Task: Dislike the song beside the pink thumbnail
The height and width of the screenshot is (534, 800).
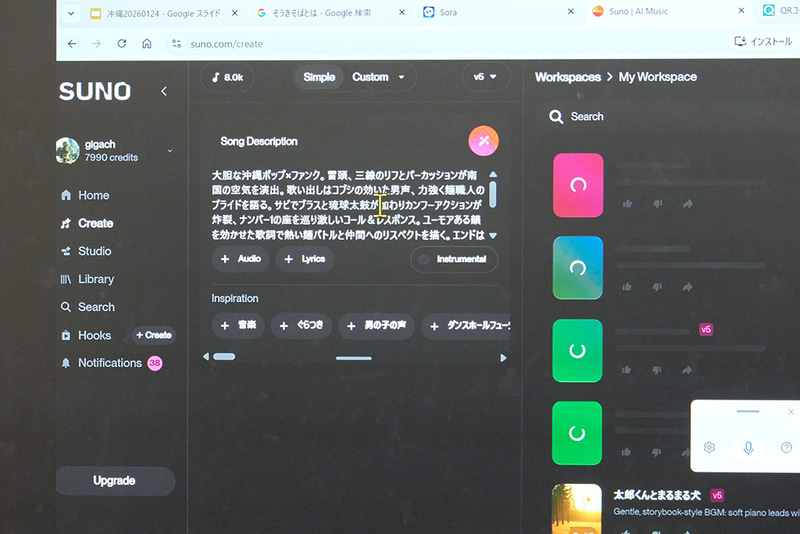Action: click(658, 204)
